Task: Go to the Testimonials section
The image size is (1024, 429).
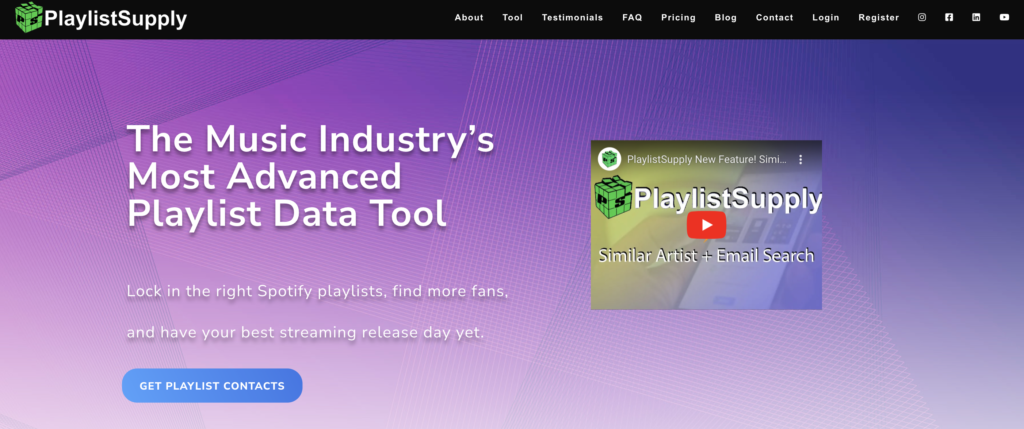Action: click(572, 18)
